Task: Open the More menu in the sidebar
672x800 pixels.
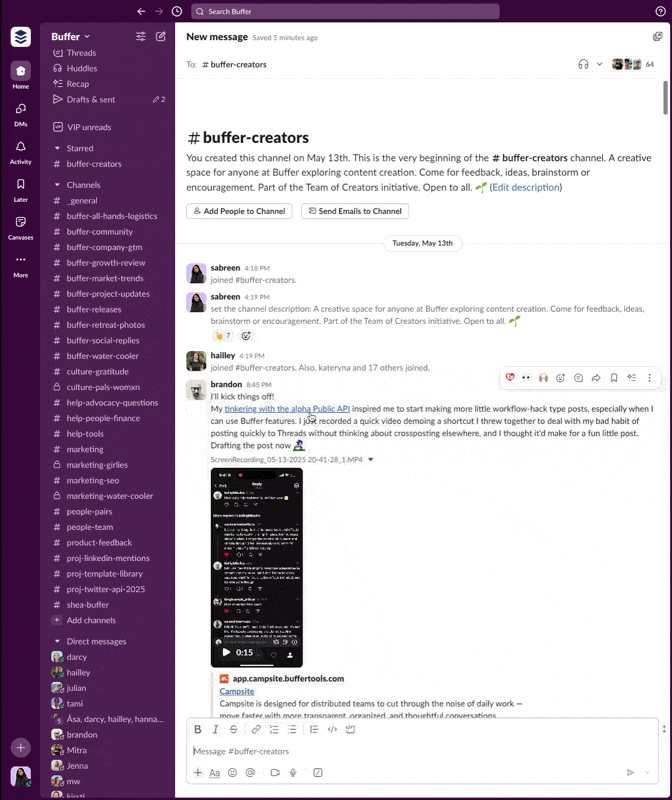Action: (x=20, y=265)
